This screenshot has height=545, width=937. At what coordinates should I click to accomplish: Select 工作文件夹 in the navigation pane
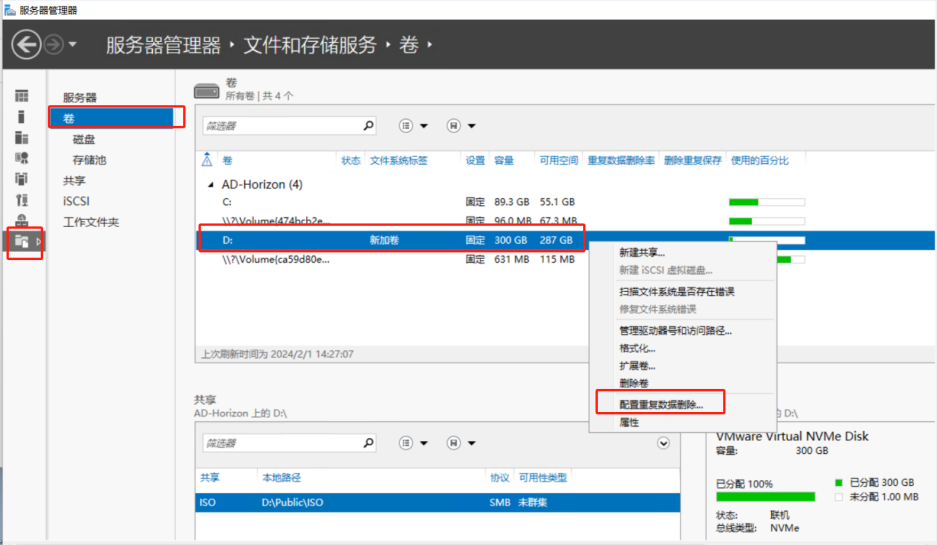(91, 222)
